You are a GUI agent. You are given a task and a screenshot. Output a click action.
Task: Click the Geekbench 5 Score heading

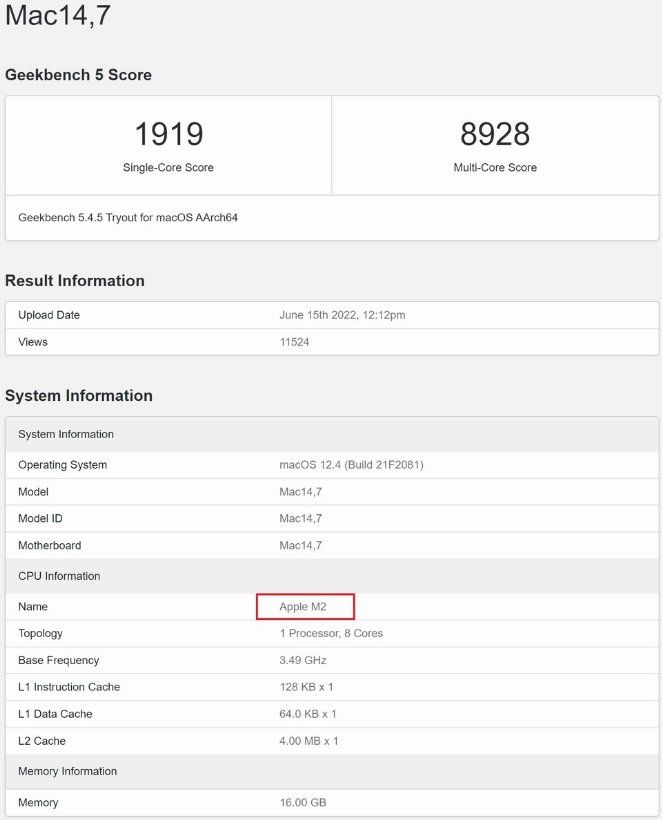coord(78,75)
